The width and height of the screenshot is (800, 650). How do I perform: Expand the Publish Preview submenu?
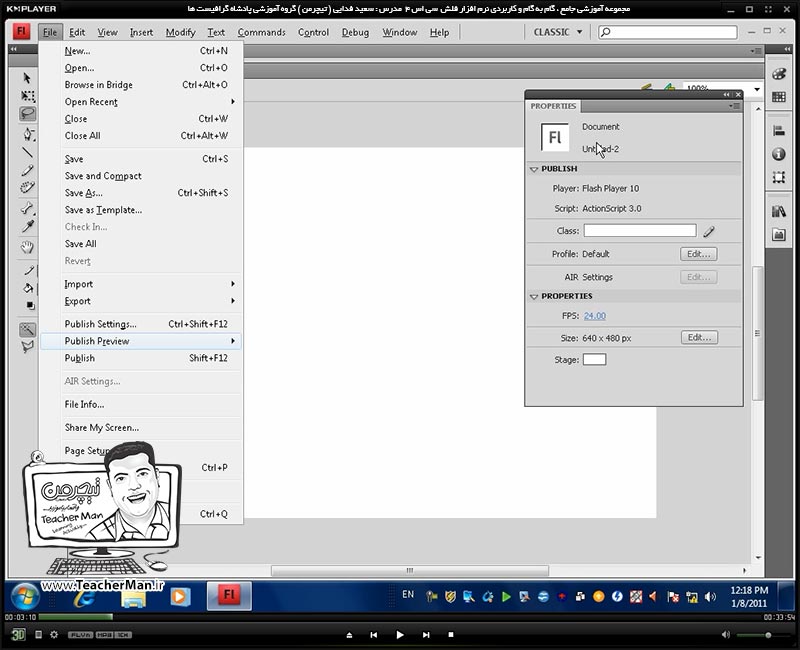(140, 341)
